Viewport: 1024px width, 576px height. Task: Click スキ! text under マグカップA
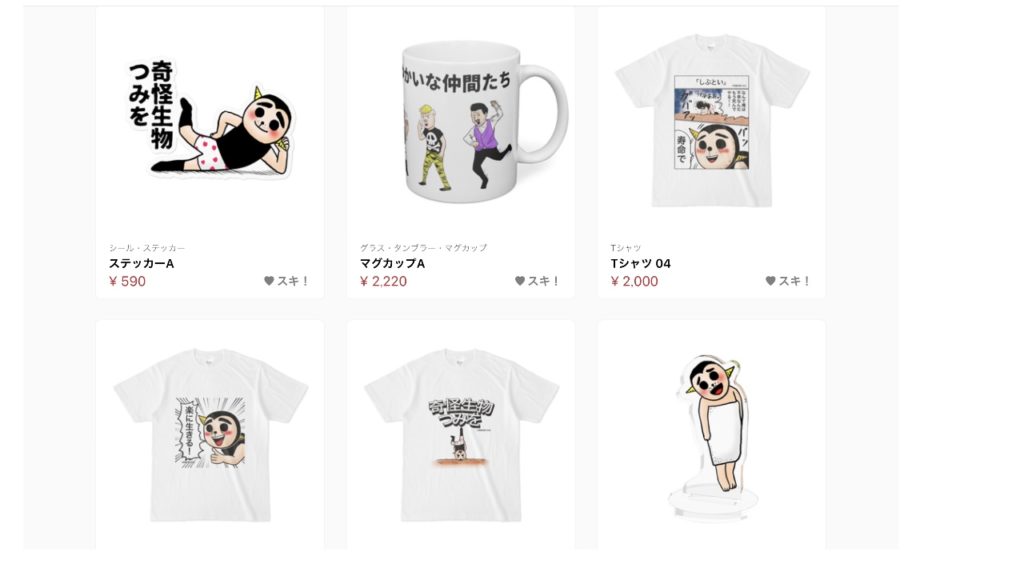[543, 281]
